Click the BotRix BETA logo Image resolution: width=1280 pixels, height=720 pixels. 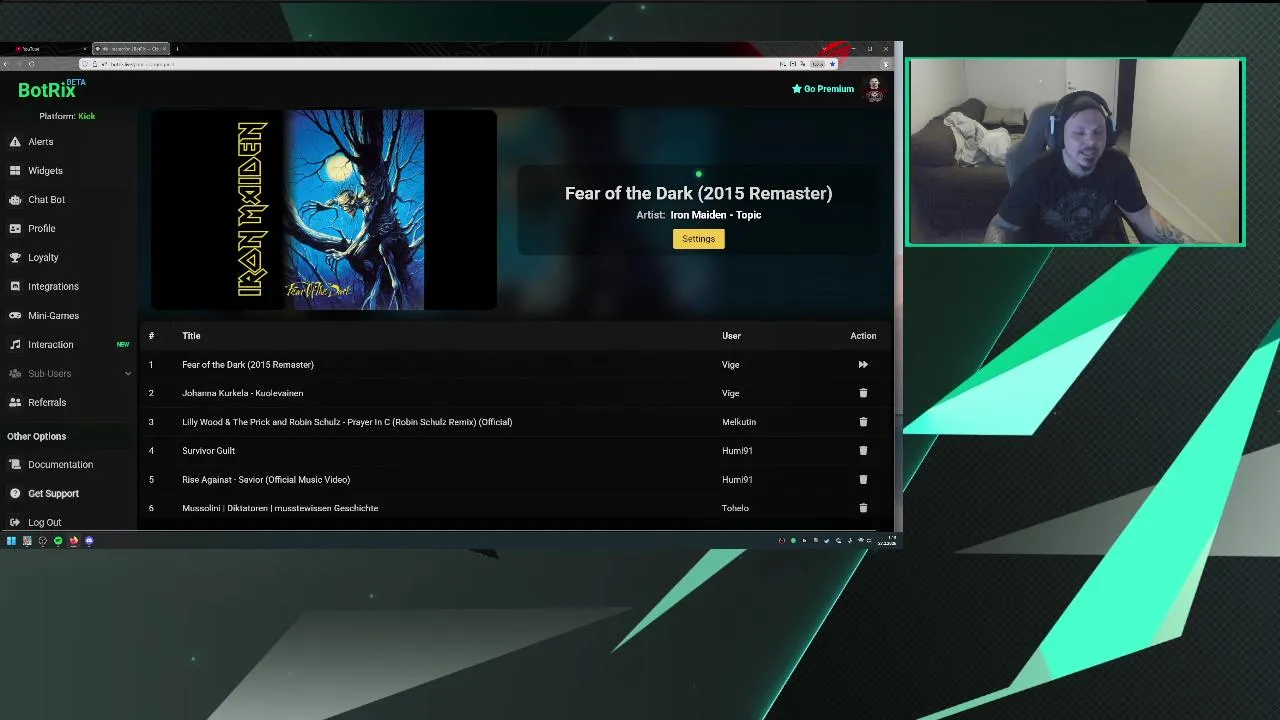tap(51, 90)
